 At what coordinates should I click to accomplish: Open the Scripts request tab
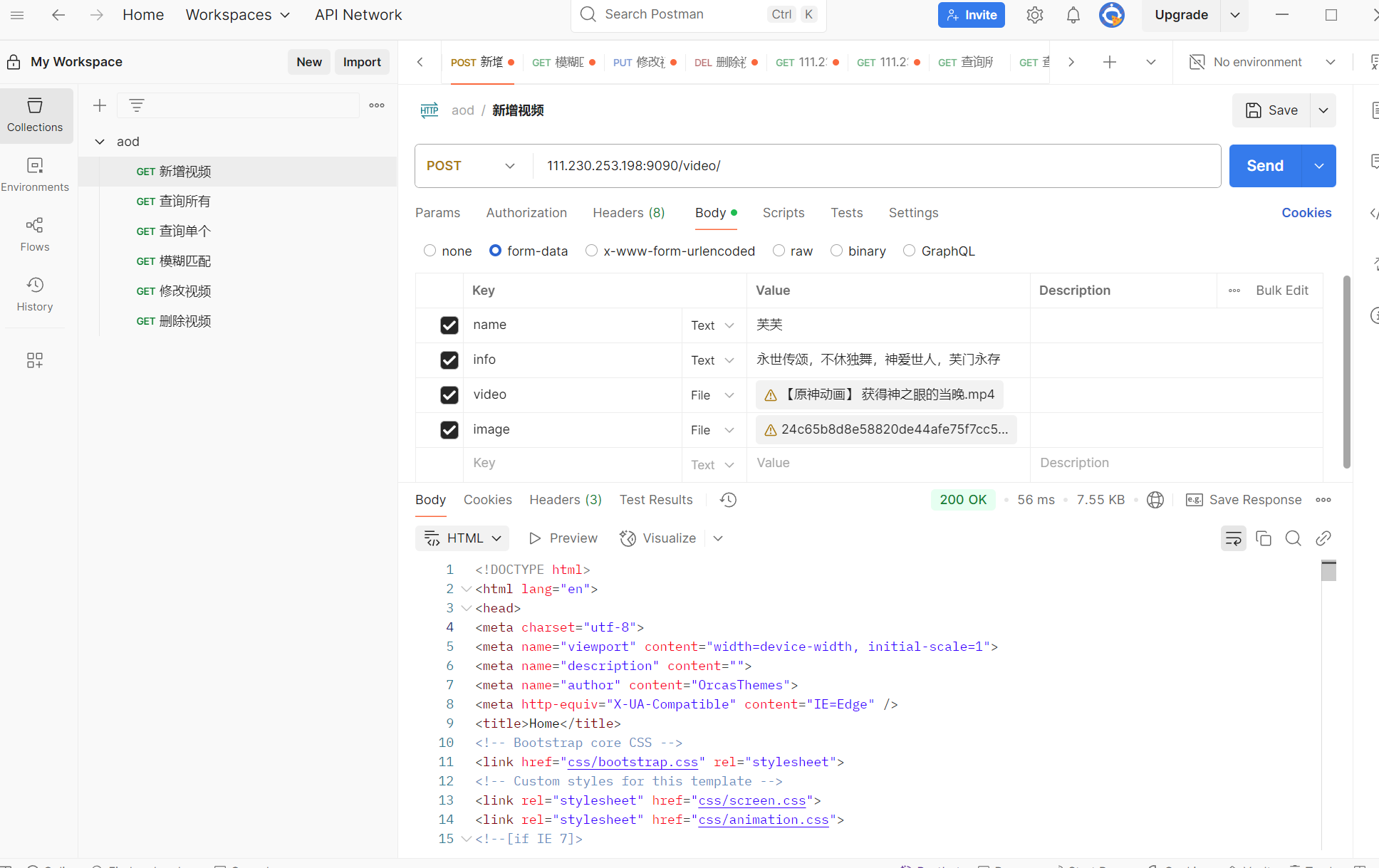pyautogui.click(x=783, y=213)
